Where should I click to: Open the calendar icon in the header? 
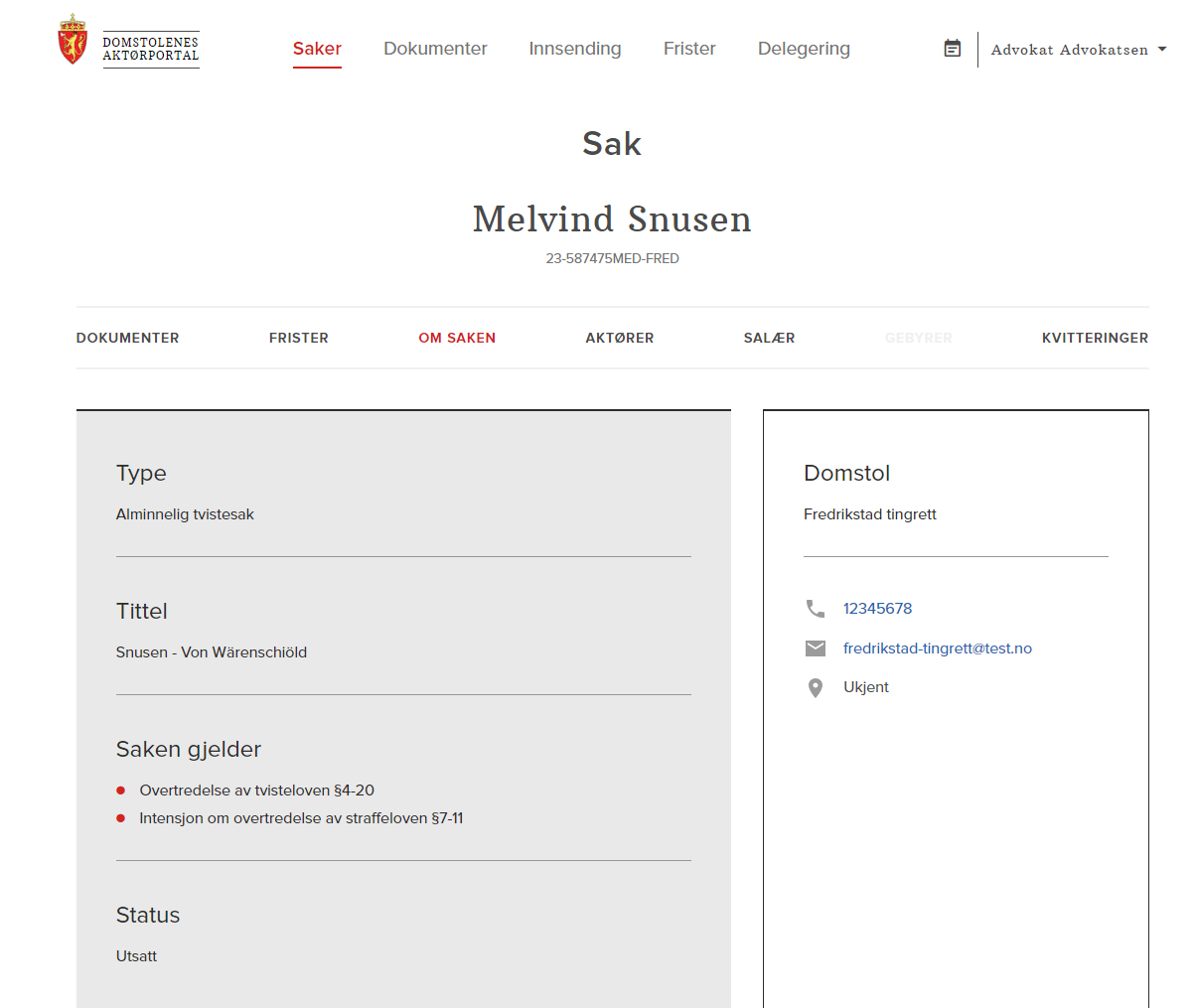(952, 49)
